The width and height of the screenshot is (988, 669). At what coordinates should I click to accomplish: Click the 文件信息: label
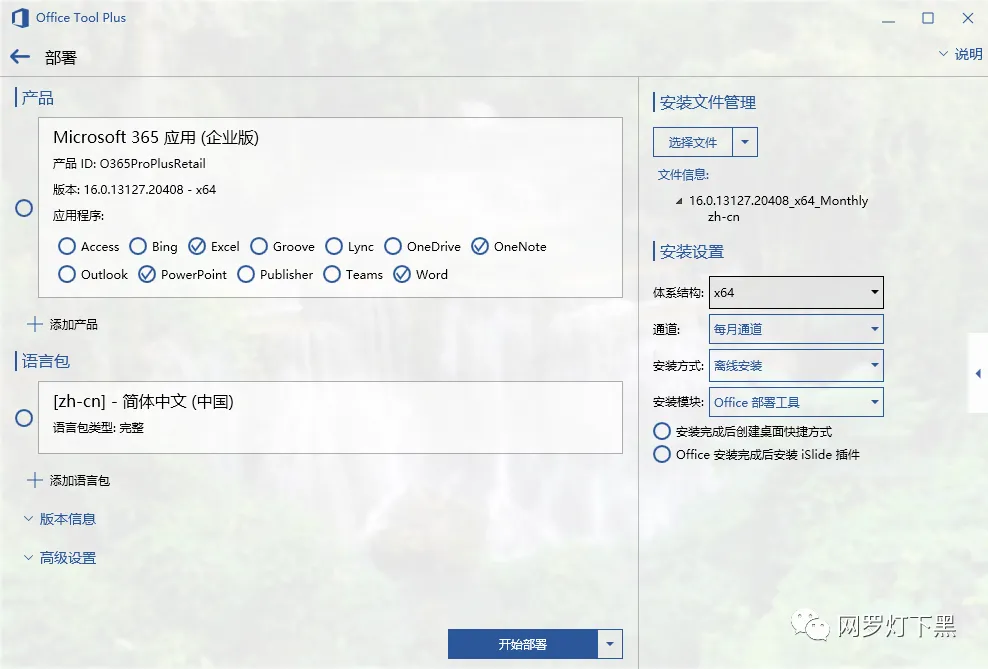(x=683, y=174)
